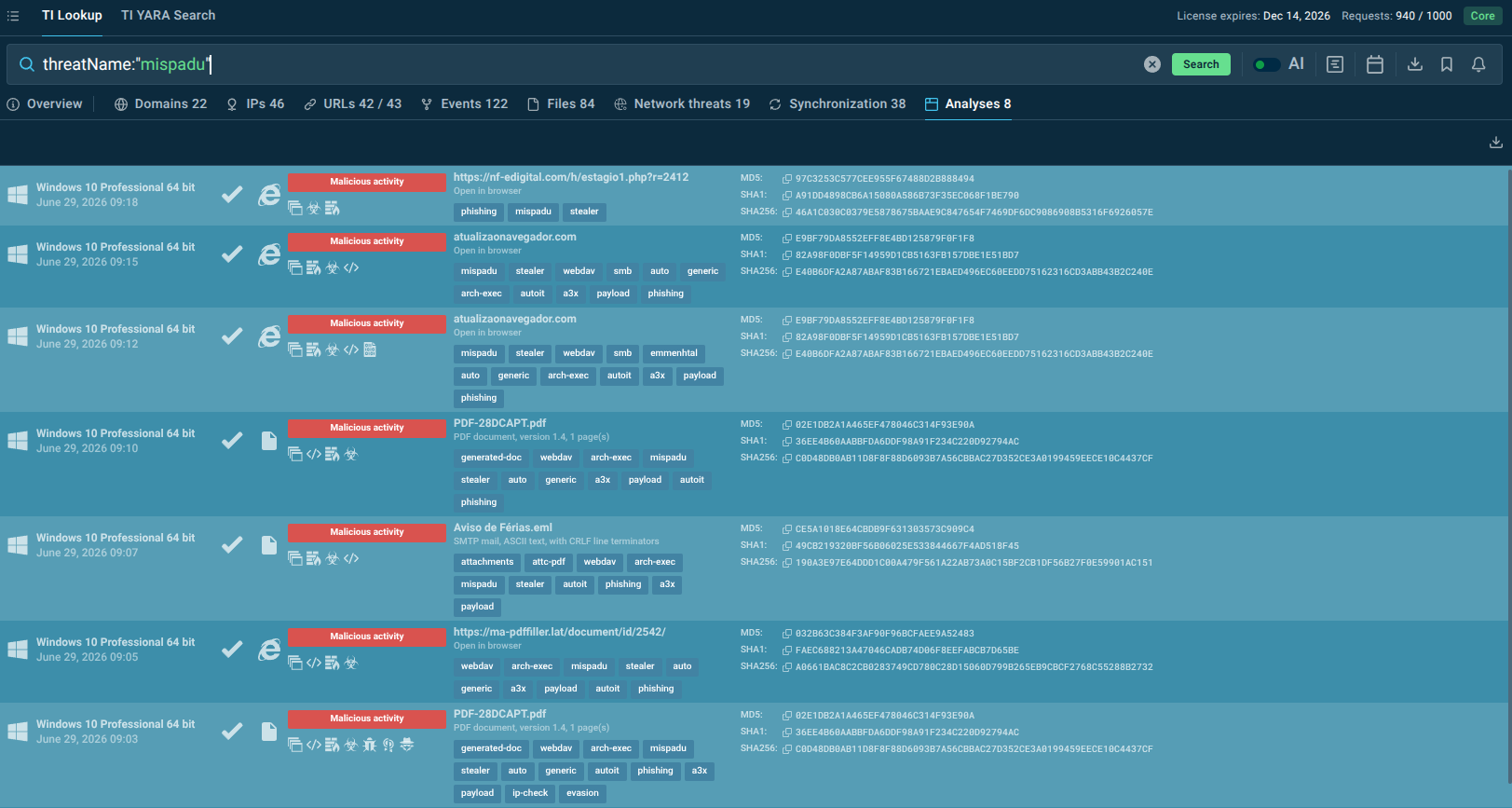Copy SHA256 hash starting 46A1C030C0379E58
Image resolution: width=1512 pixels, height=808 pixels.
coord(787,212)
